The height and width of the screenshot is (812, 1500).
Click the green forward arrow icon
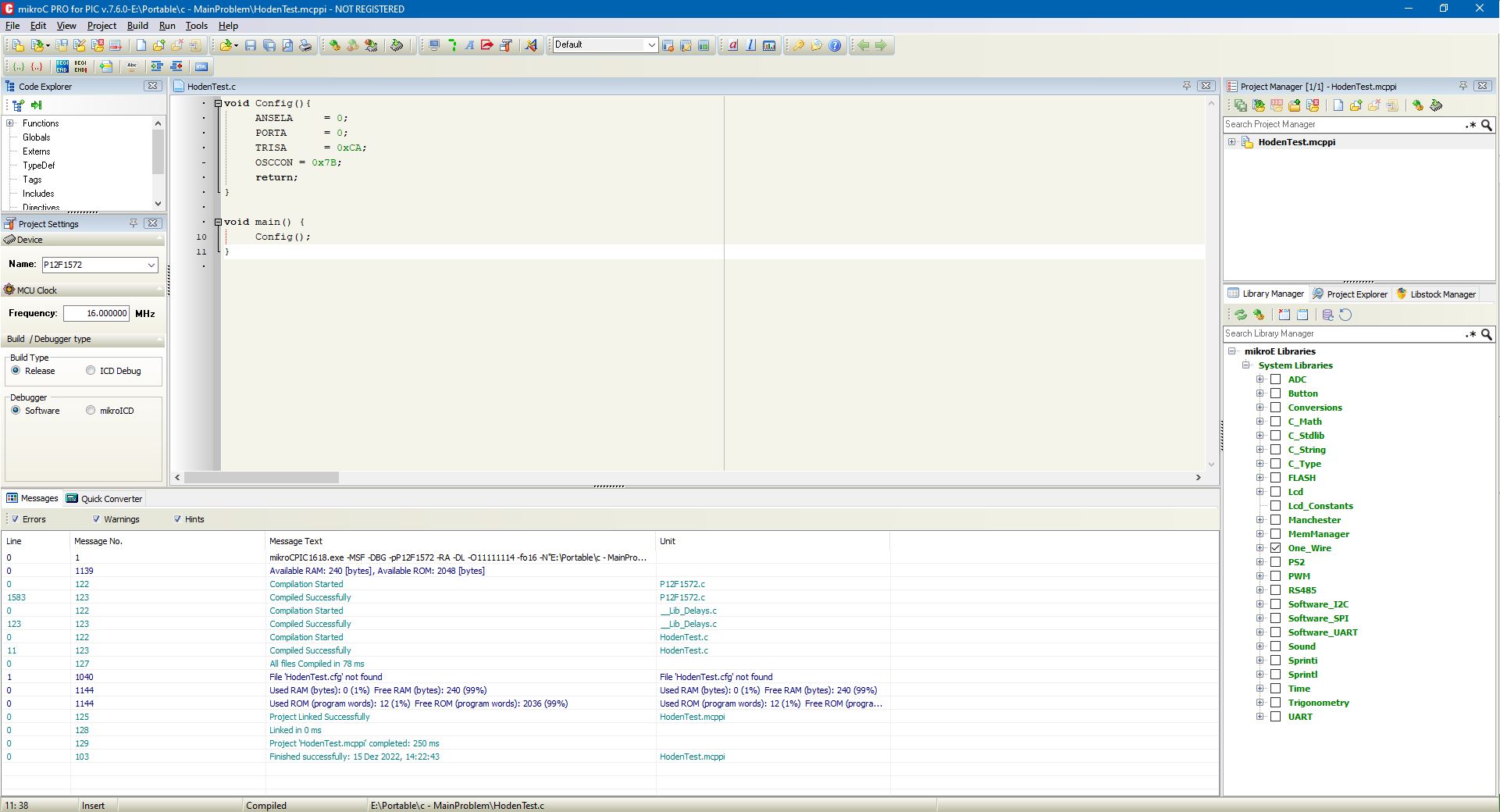(881, 45)
